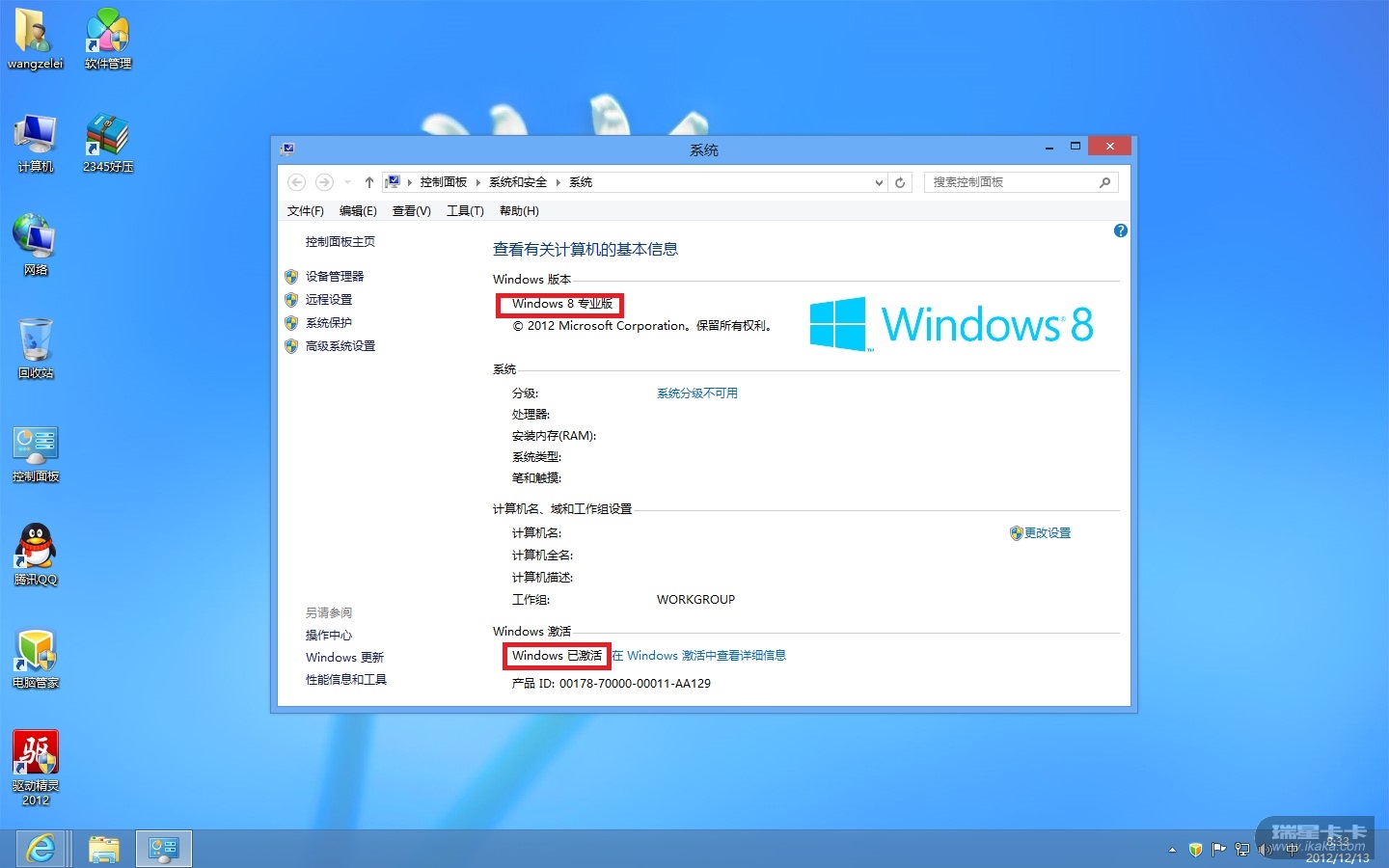Select the 计算机 desktop icon
The height and width of the screenshot is (868, 1389).
35,143
